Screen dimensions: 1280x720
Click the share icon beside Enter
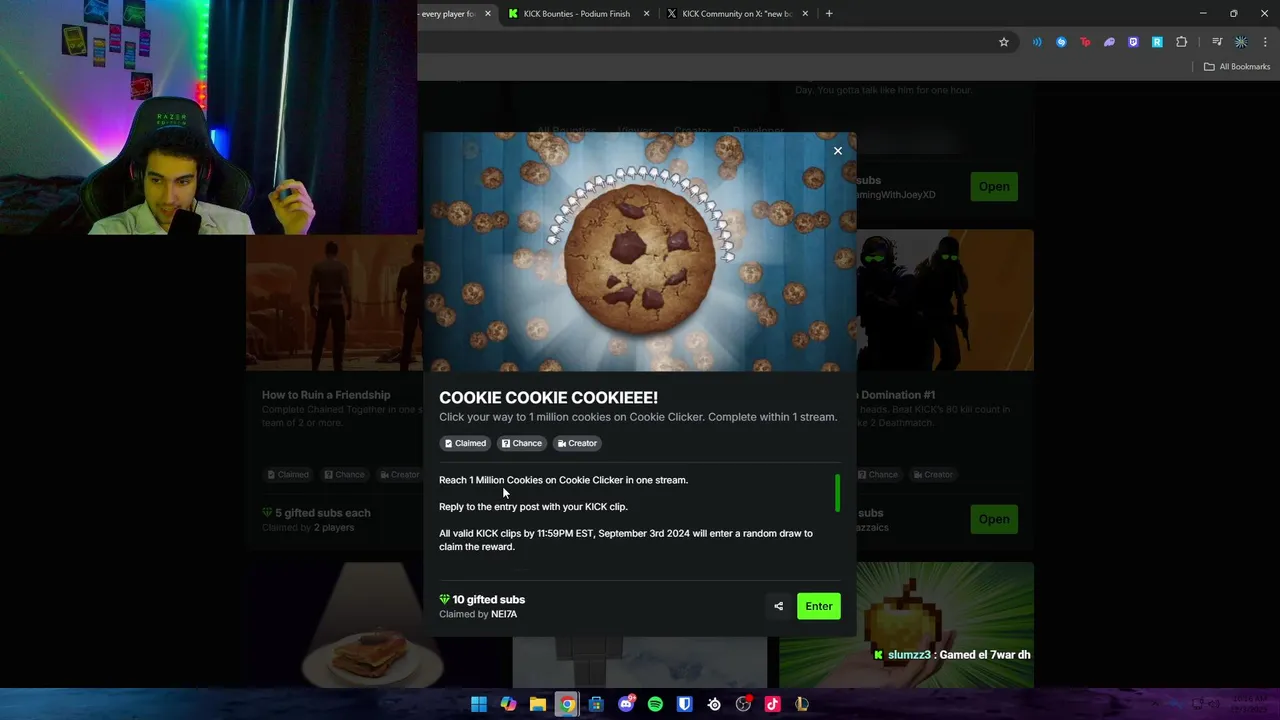[778, 606]
